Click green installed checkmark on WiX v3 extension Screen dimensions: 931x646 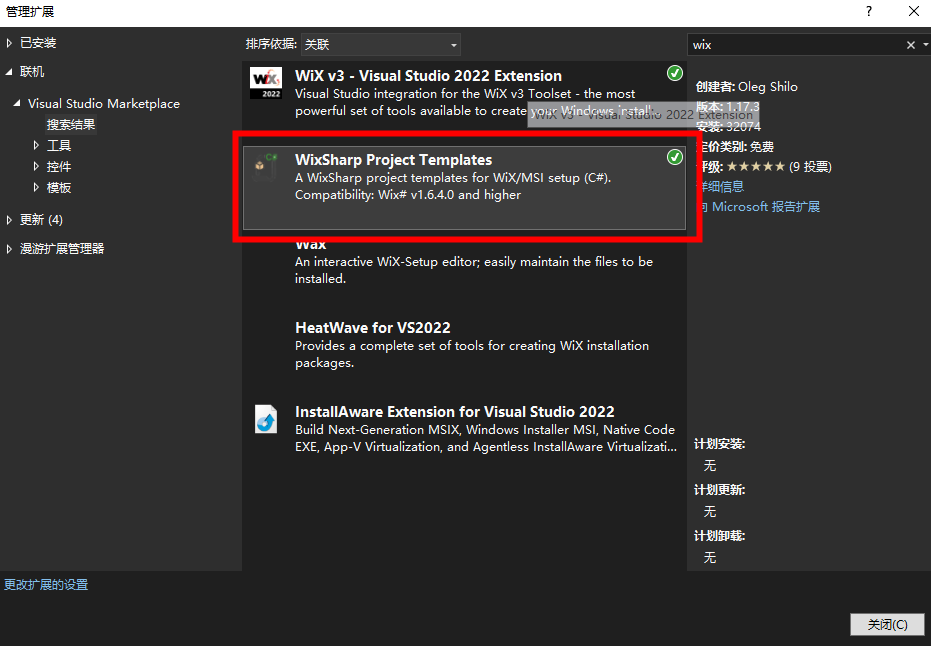[674, 73]
